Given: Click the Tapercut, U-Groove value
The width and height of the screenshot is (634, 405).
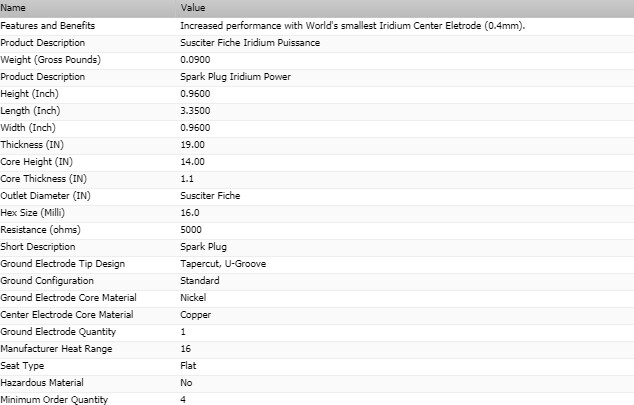Looking at the screenshot, I should click(223, 264).
